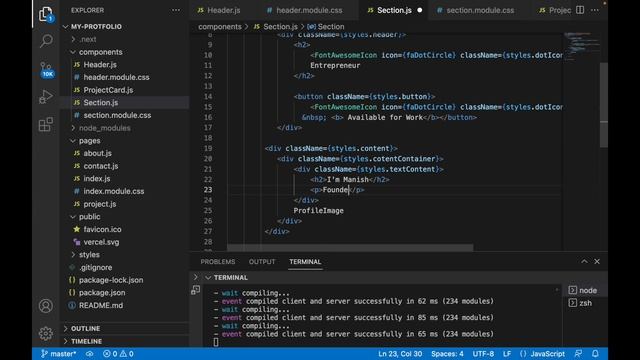
Task: Open errors and warnings count in status bar
Action: 118,353
